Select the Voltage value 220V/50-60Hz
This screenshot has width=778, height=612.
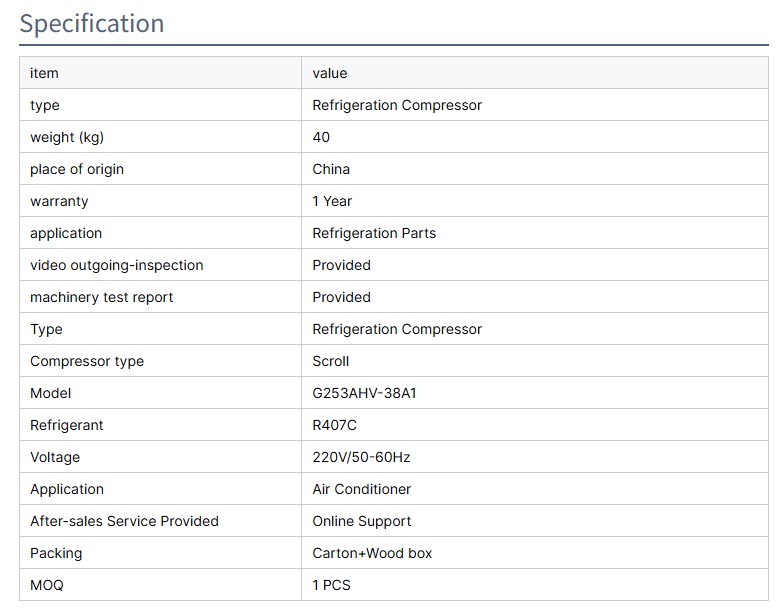pyautogui.click(x=361, y=457)
